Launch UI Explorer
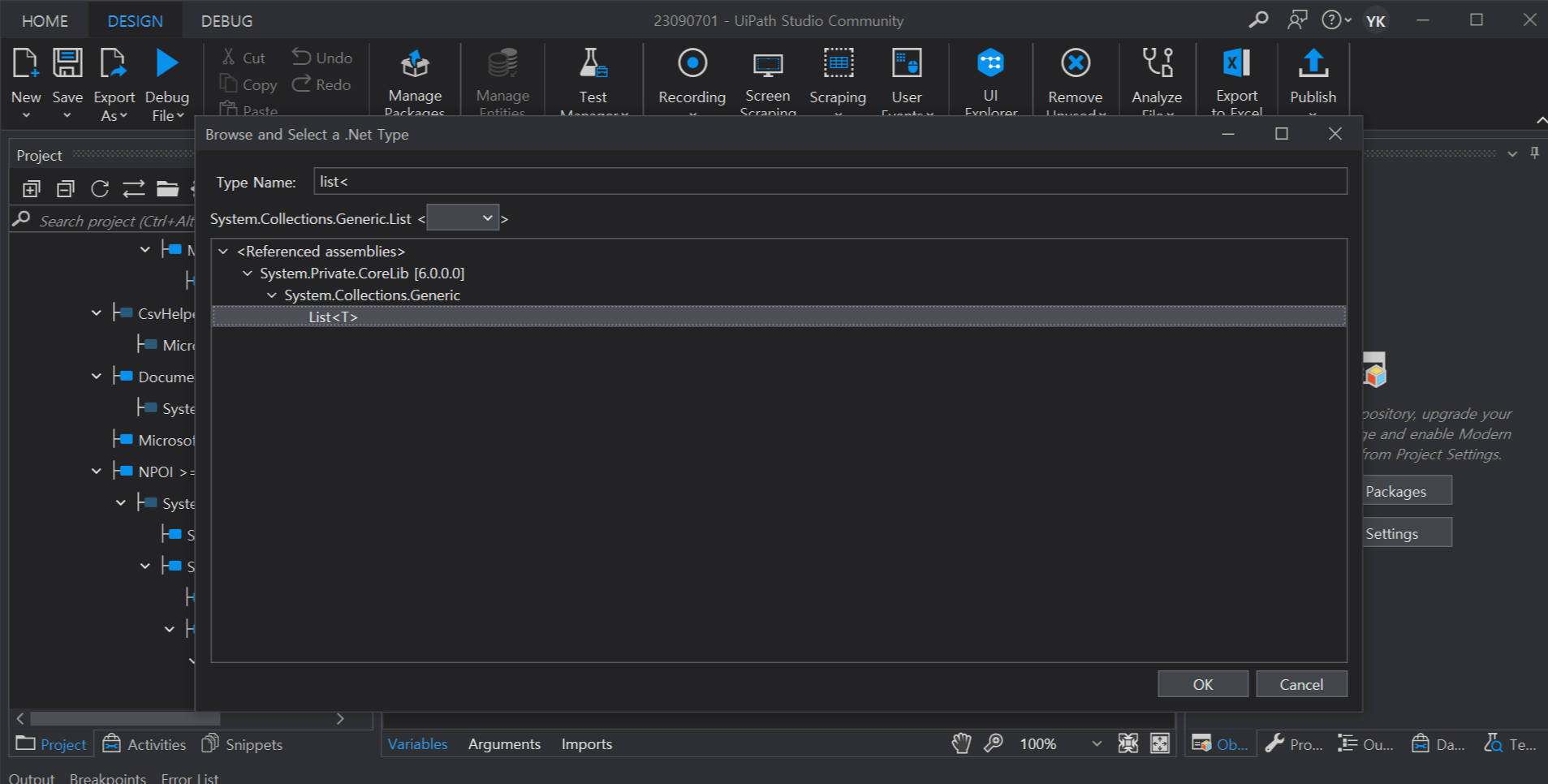The width and height of the screenshot is (1548, 784). (x=990, y=81)
